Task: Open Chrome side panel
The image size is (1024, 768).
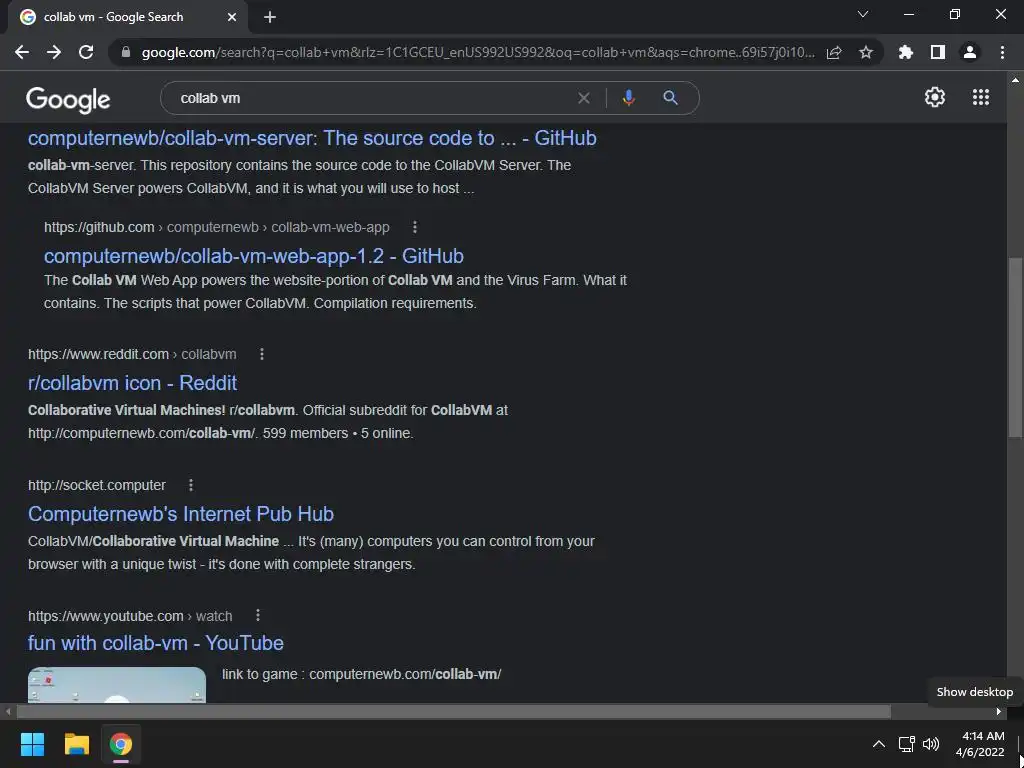Action: point(938,52)
